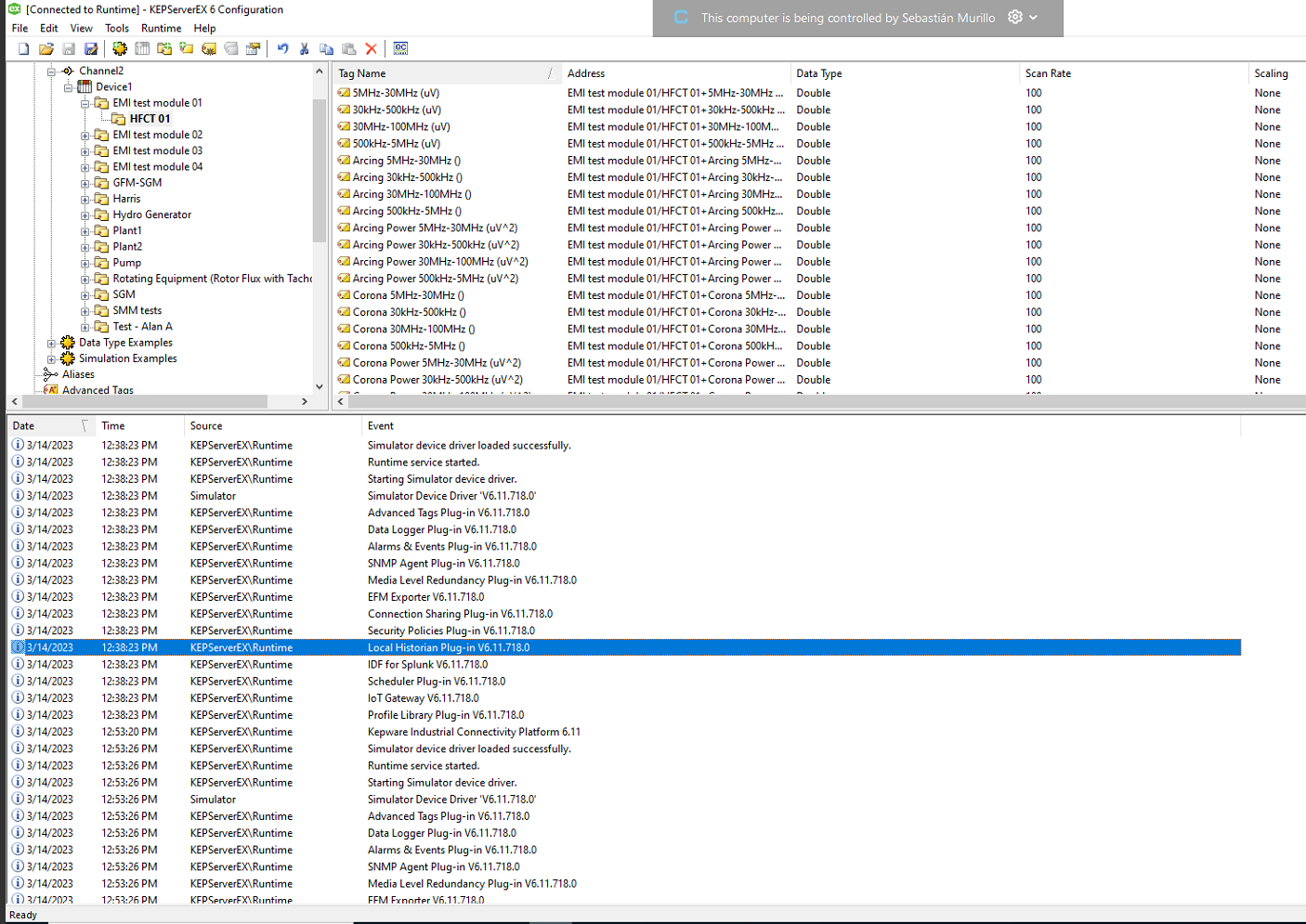This screenshot has height=924, width=1306.
Task: Expand the Plant1 tag group
Action: tap(85, 230)
